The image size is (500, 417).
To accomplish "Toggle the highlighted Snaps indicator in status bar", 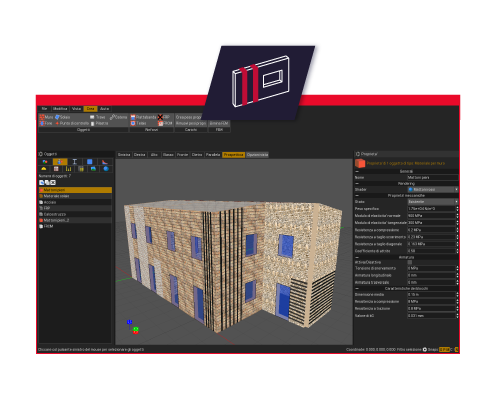I will coord(444,349).
